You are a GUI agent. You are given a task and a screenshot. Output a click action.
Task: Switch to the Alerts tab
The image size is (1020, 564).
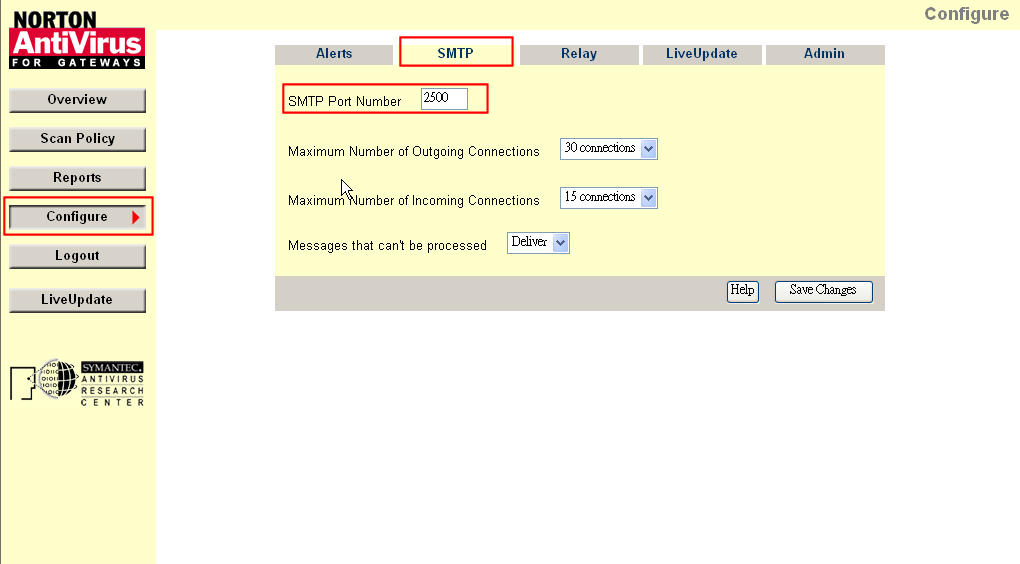tap(334, 54)
